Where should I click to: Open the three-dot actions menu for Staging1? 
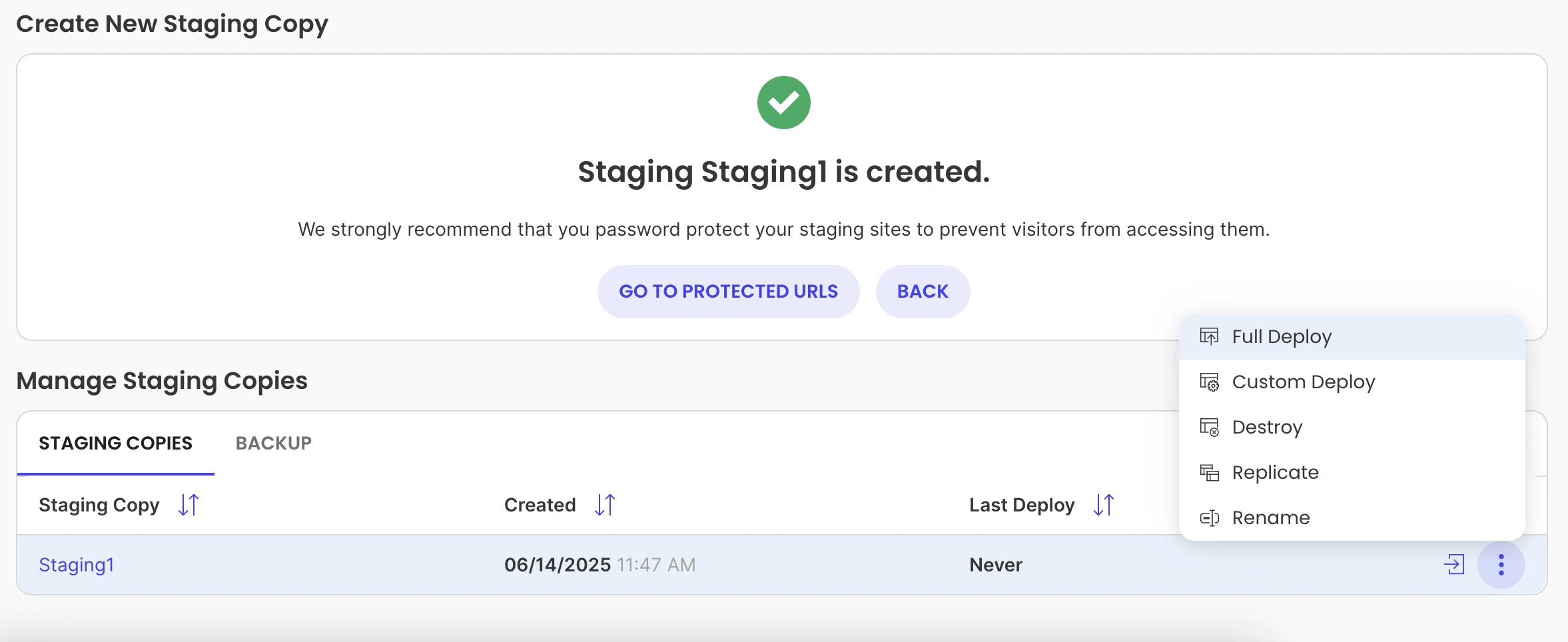click(x=1501, y=565)
